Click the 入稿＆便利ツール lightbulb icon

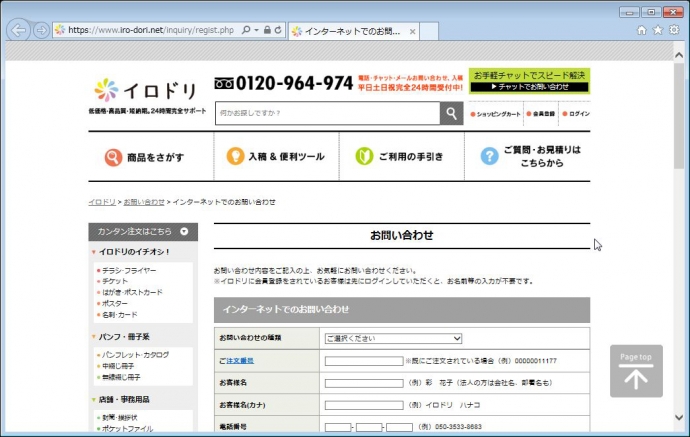(x=235, y=156)
